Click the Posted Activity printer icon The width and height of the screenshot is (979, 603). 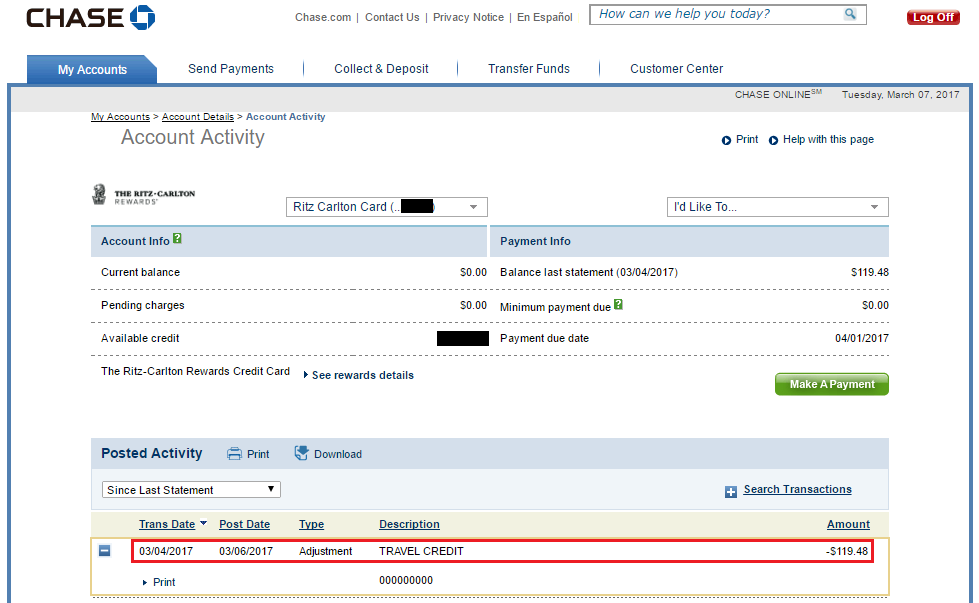click(x=235, y=454)
